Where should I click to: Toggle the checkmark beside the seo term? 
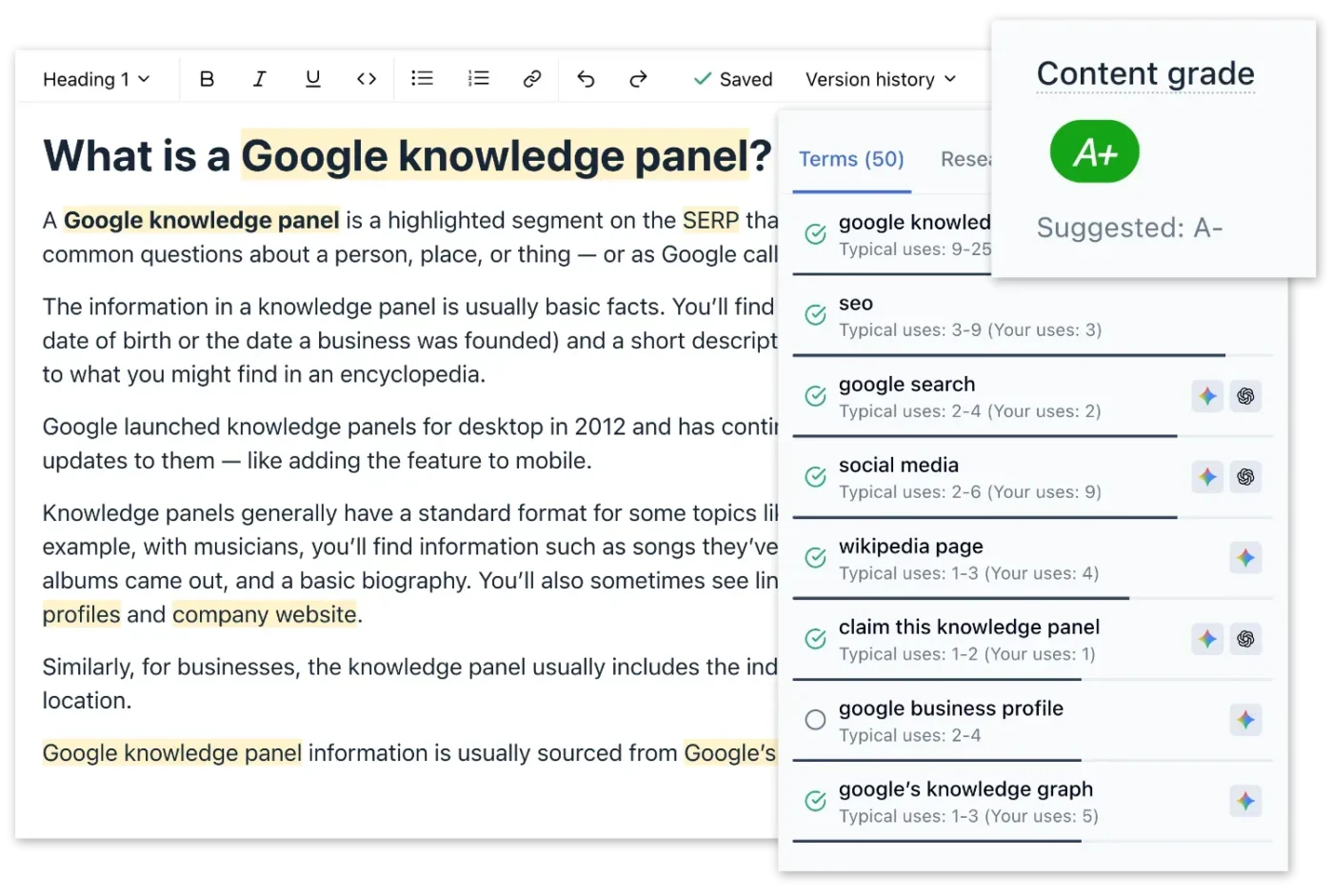click(x=814, y=315)
